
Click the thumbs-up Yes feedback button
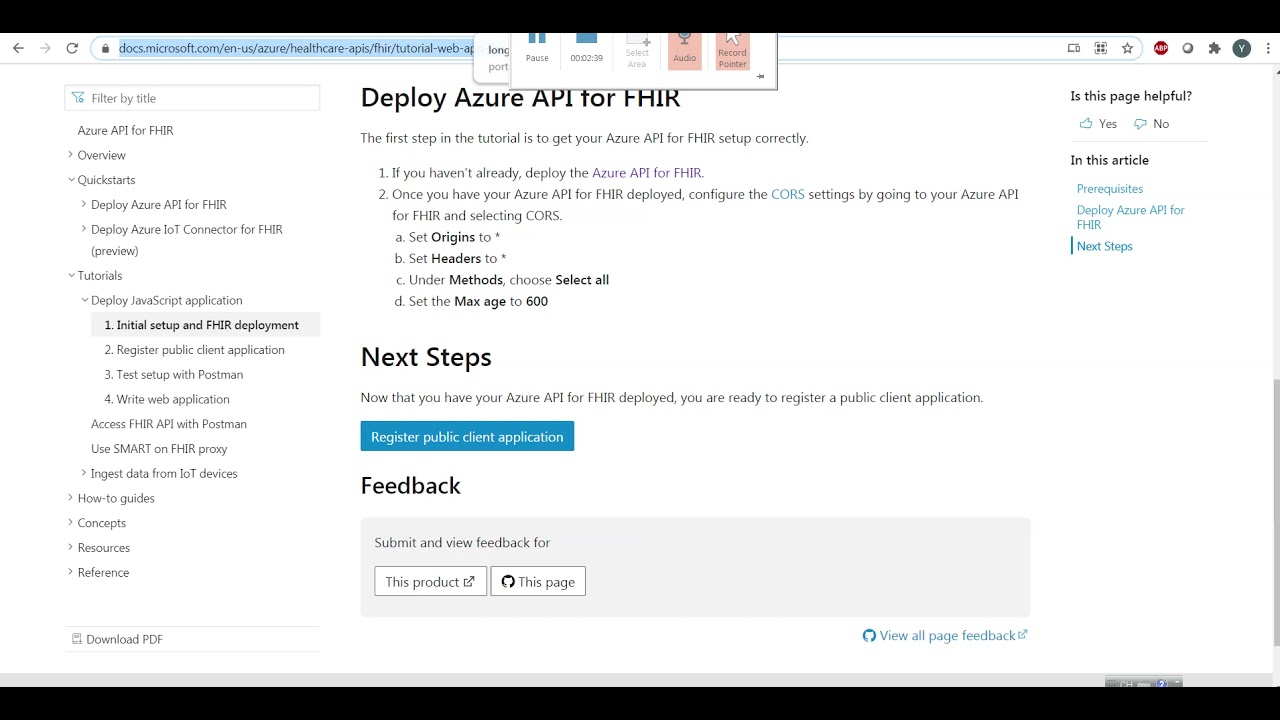[1098, 124]
